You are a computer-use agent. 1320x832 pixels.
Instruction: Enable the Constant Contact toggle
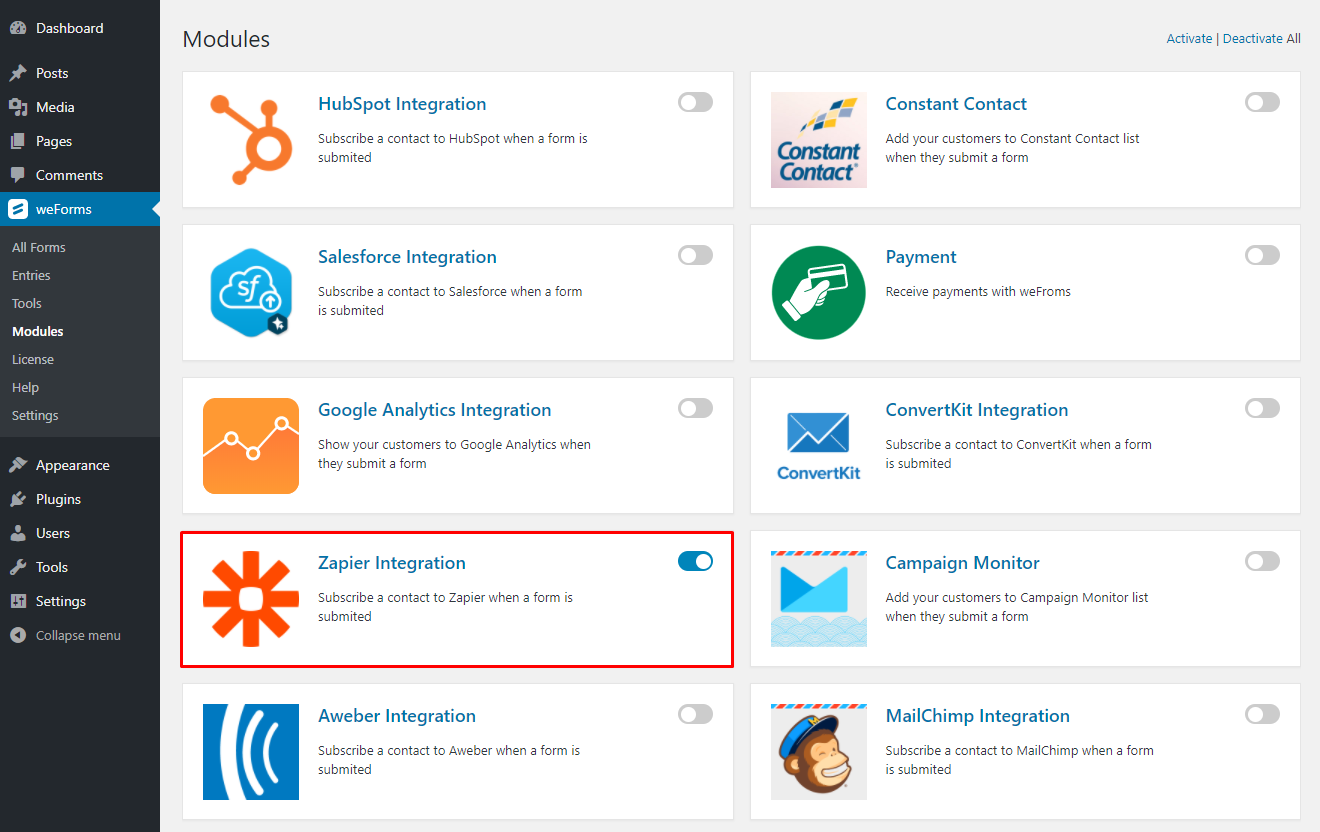tap(1262, 102)
